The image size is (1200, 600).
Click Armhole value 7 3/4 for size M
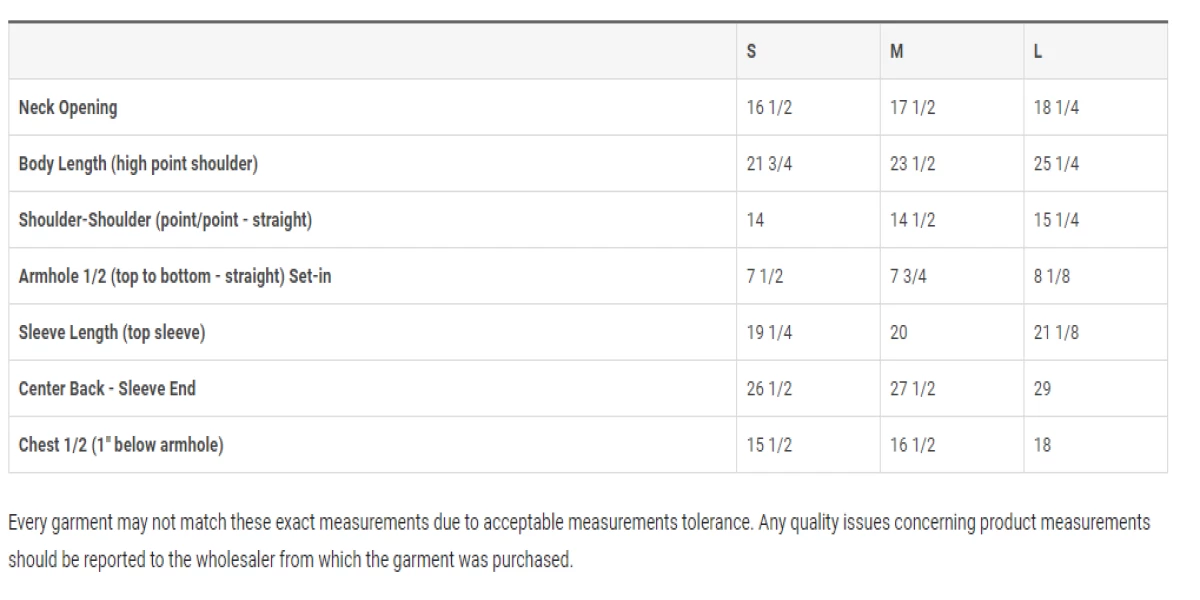tap(908, 277)
